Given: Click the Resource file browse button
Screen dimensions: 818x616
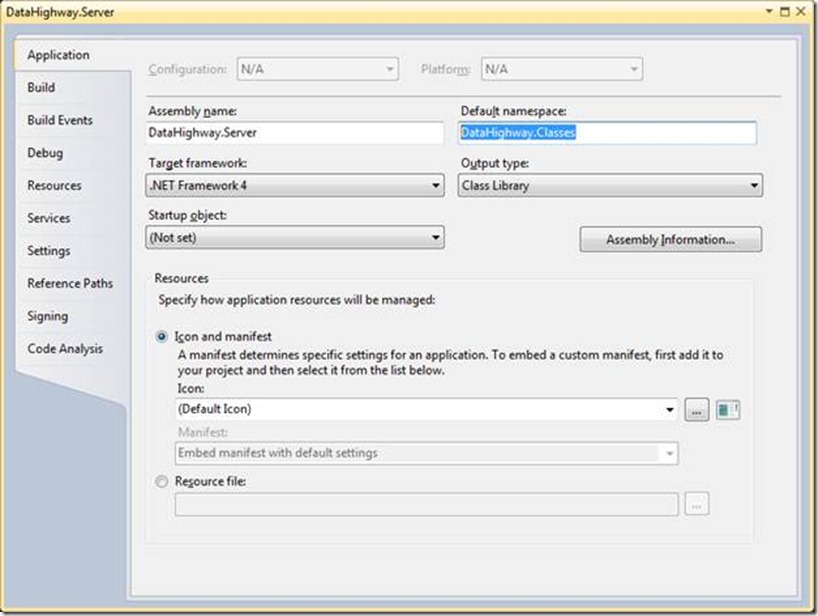Looking at the screenshot, I should 696,504.
